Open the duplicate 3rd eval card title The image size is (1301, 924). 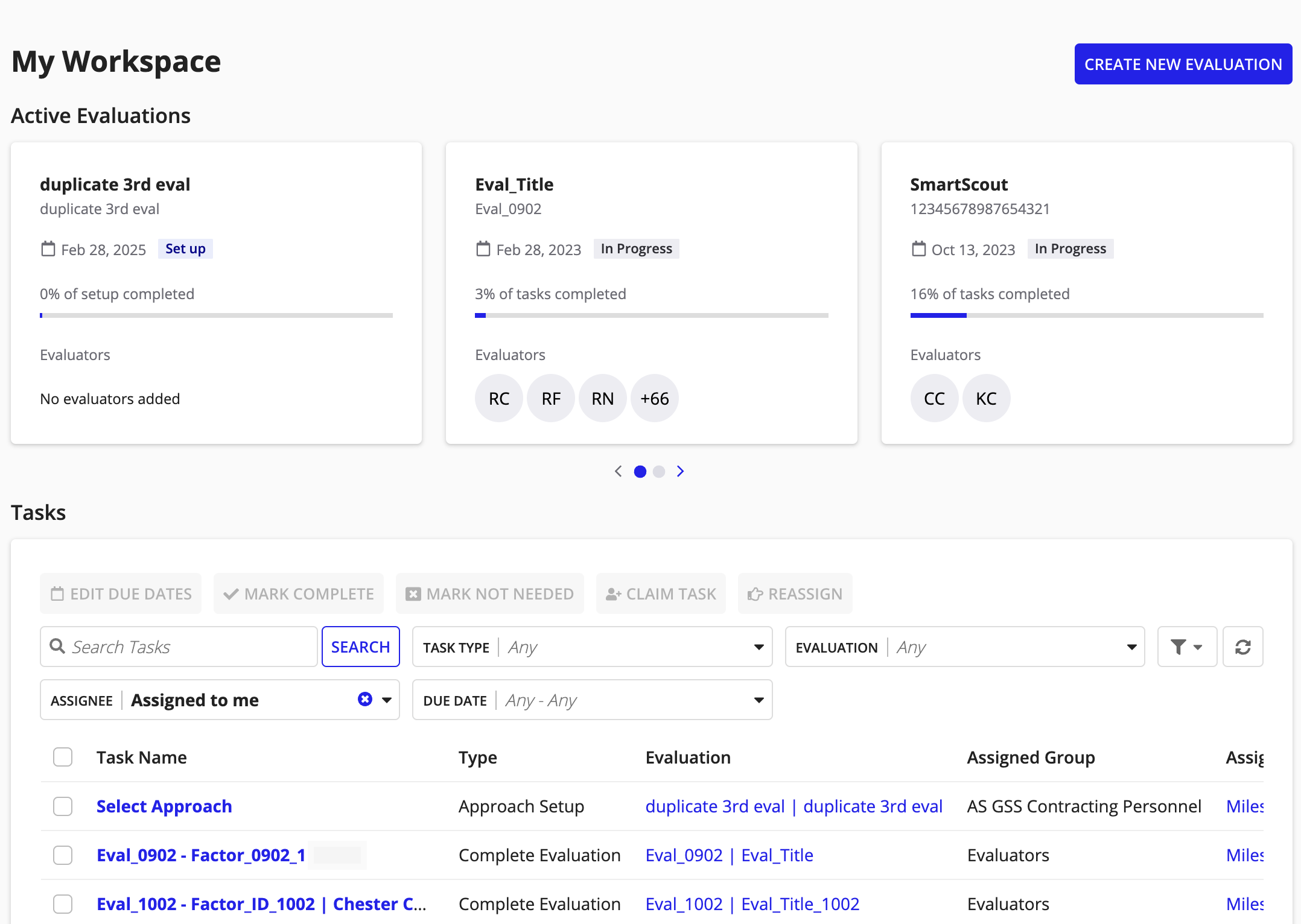tap(115, 184)
